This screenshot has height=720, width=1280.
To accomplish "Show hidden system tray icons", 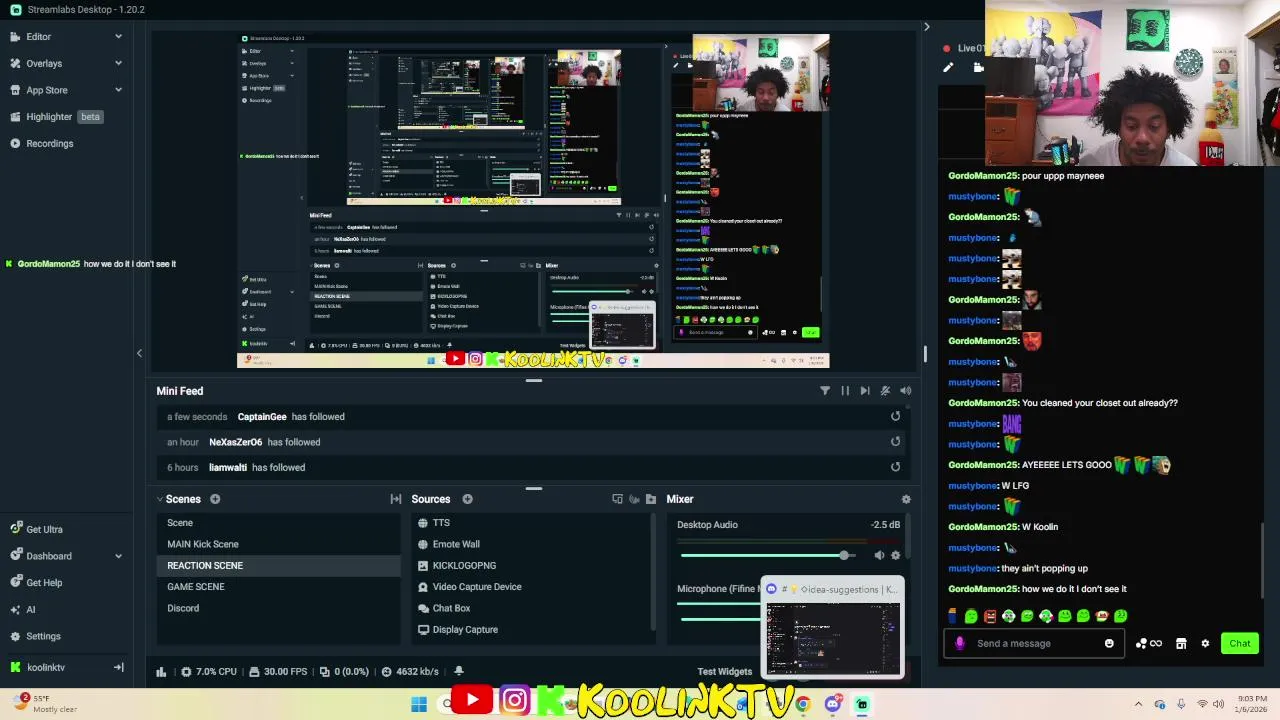I will [1138, 704].
